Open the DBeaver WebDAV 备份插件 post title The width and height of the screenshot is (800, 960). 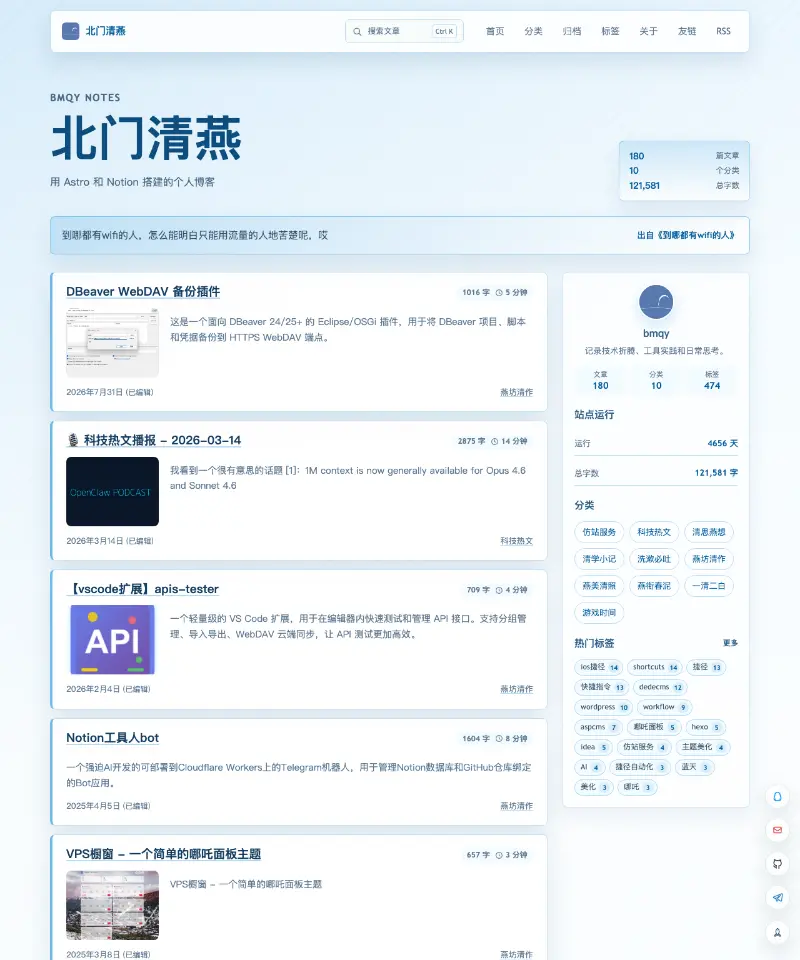tap(143, 291)
